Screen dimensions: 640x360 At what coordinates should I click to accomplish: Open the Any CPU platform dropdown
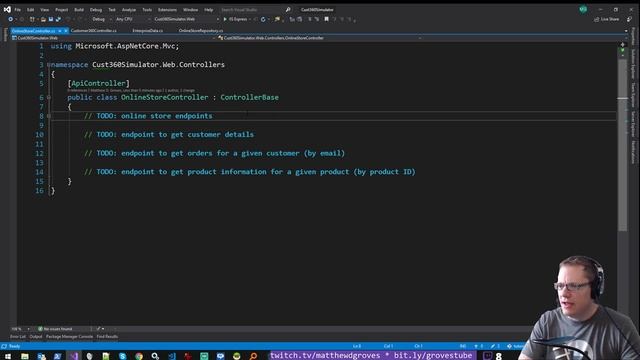(133, 19)
